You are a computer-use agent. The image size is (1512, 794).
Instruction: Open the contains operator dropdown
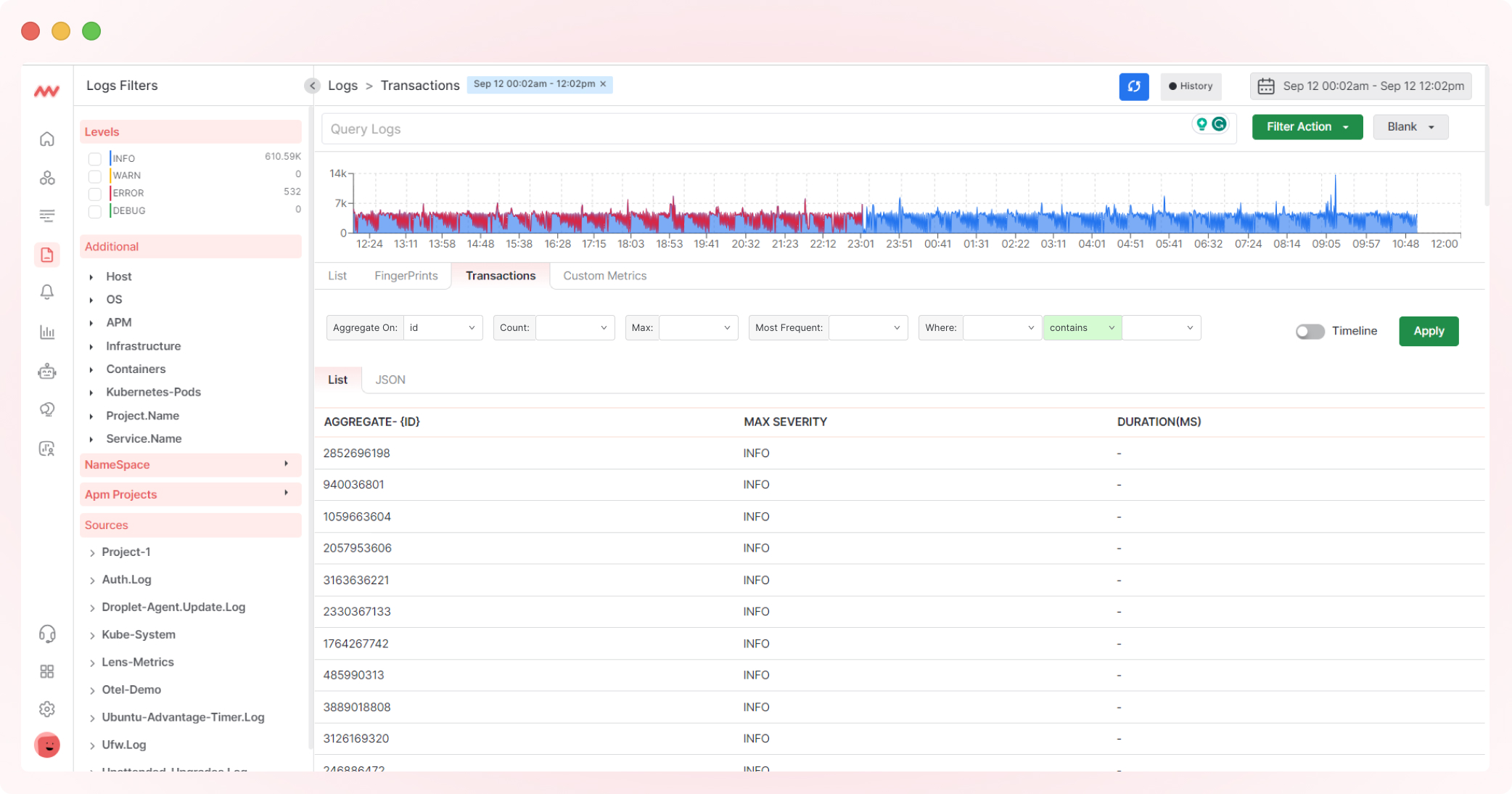click(x=1082, y=327)
